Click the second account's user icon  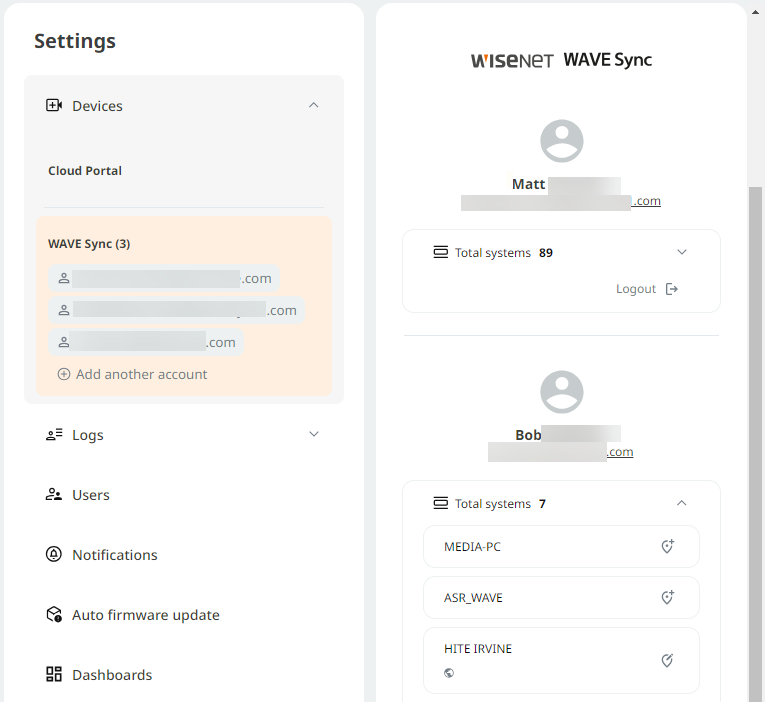click(64, 310)
